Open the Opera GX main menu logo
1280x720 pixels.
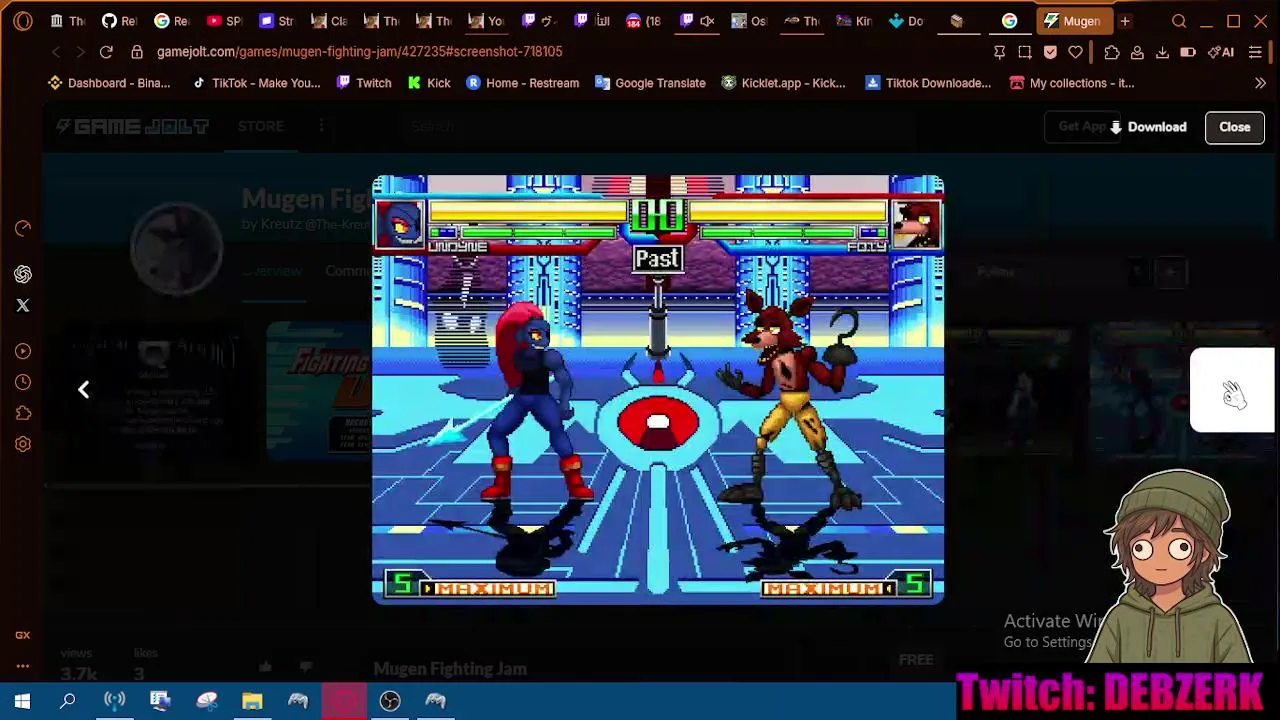(23, 21)
